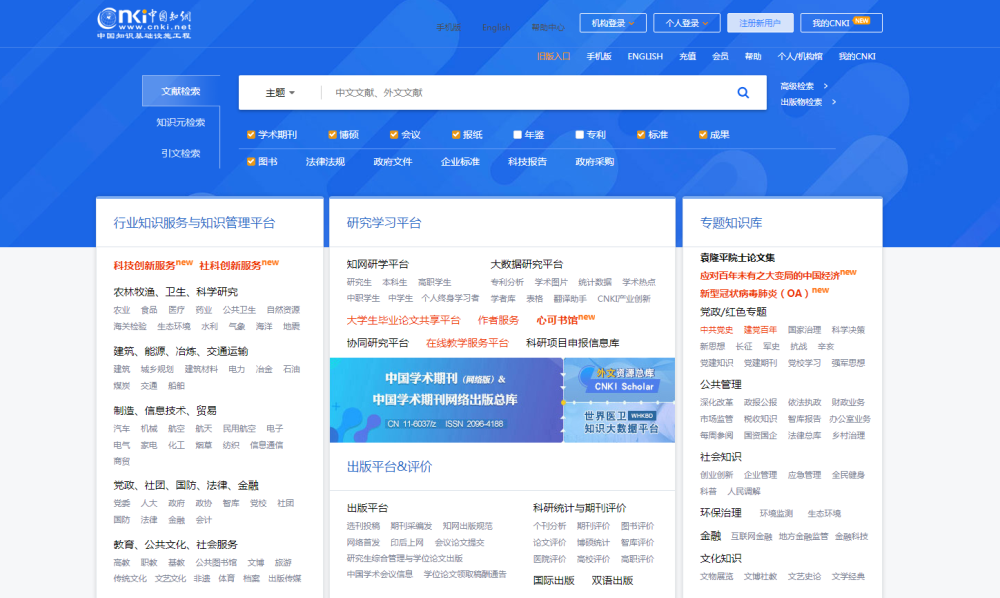This screenshot has height=598, width=1000.
Task: Click the 高级检索 arrow icon
Action: [826, 86]
